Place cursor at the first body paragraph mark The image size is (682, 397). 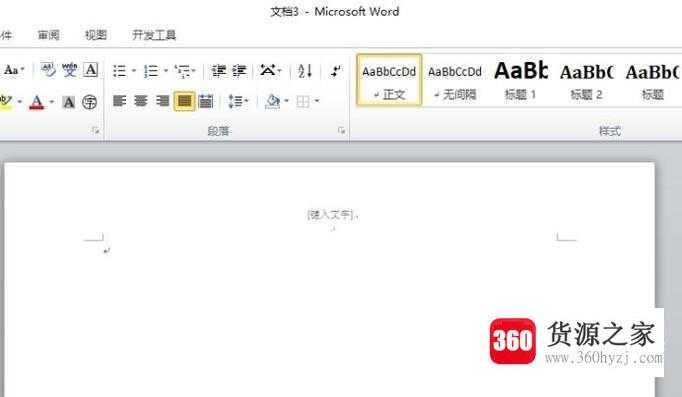click(107, 250)
